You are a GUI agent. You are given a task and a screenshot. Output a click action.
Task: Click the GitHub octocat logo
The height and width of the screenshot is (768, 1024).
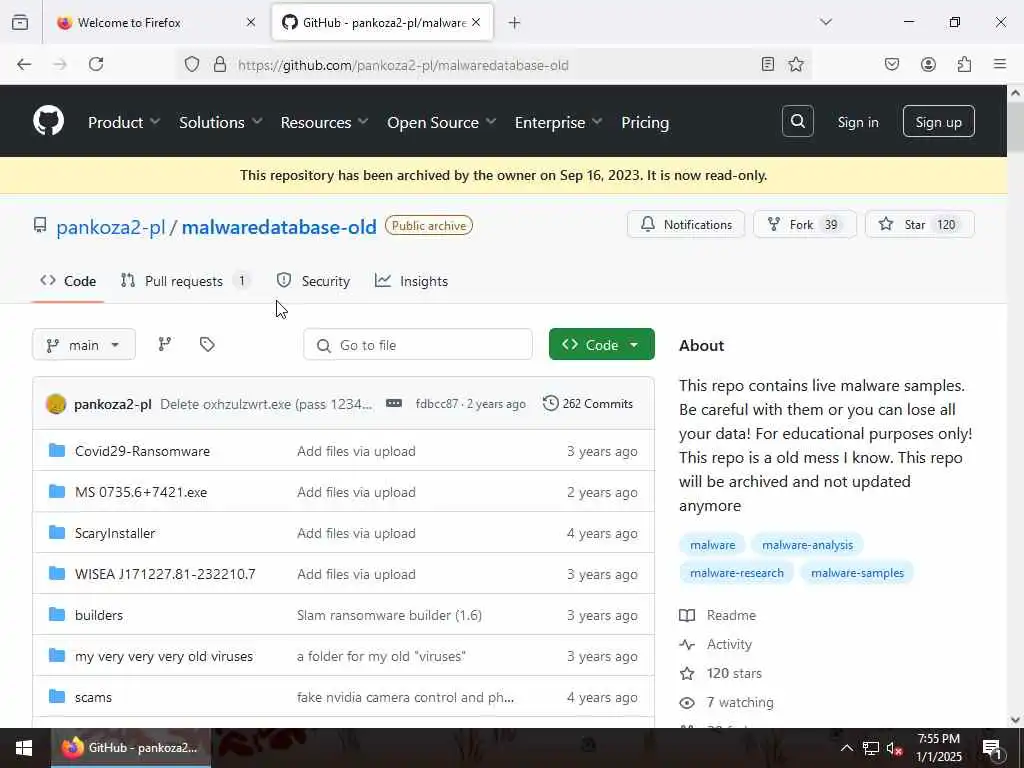tap(48, 121)
